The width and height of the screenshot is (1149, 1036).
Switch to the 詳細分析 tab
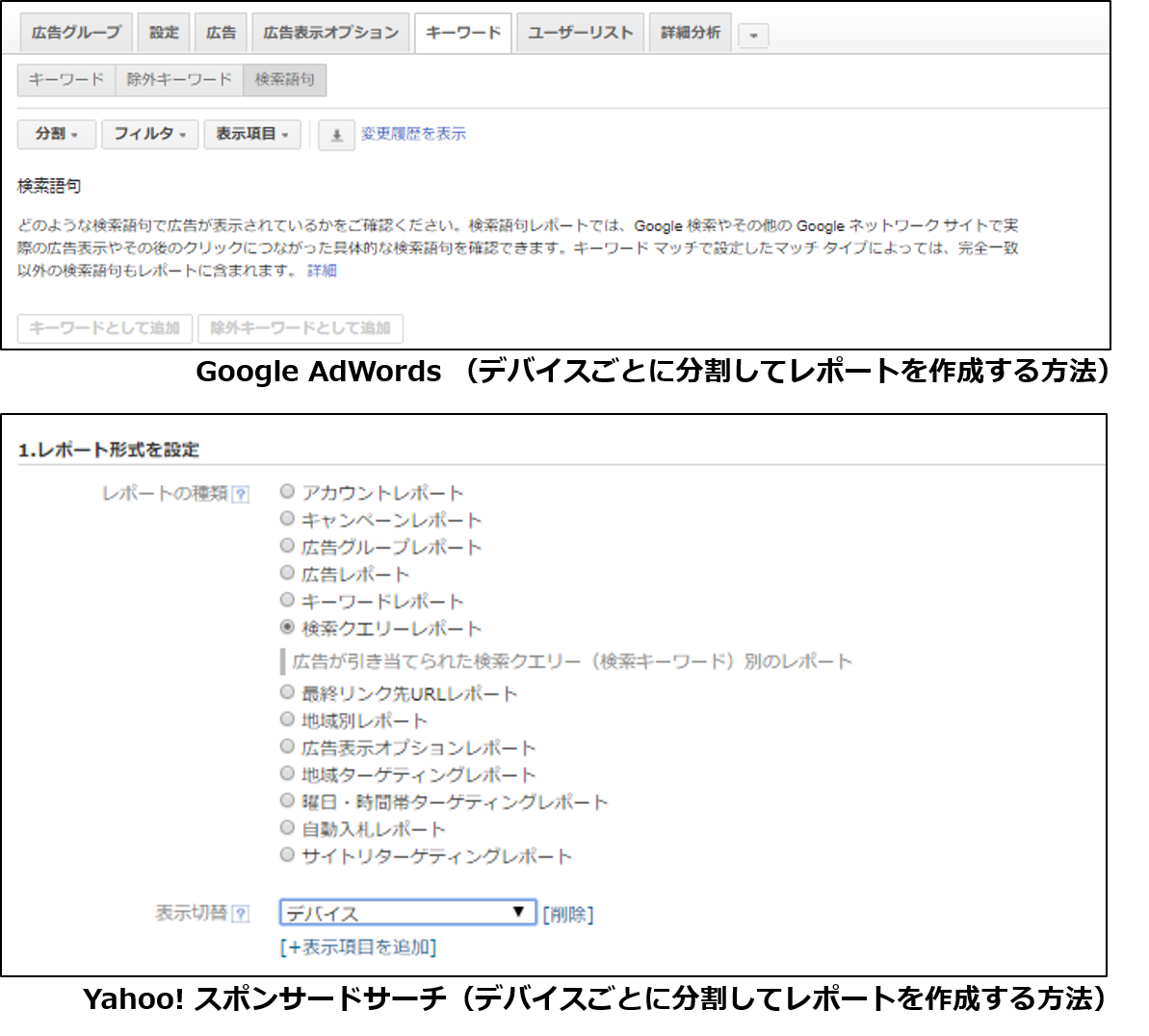(x=691, y=33)
